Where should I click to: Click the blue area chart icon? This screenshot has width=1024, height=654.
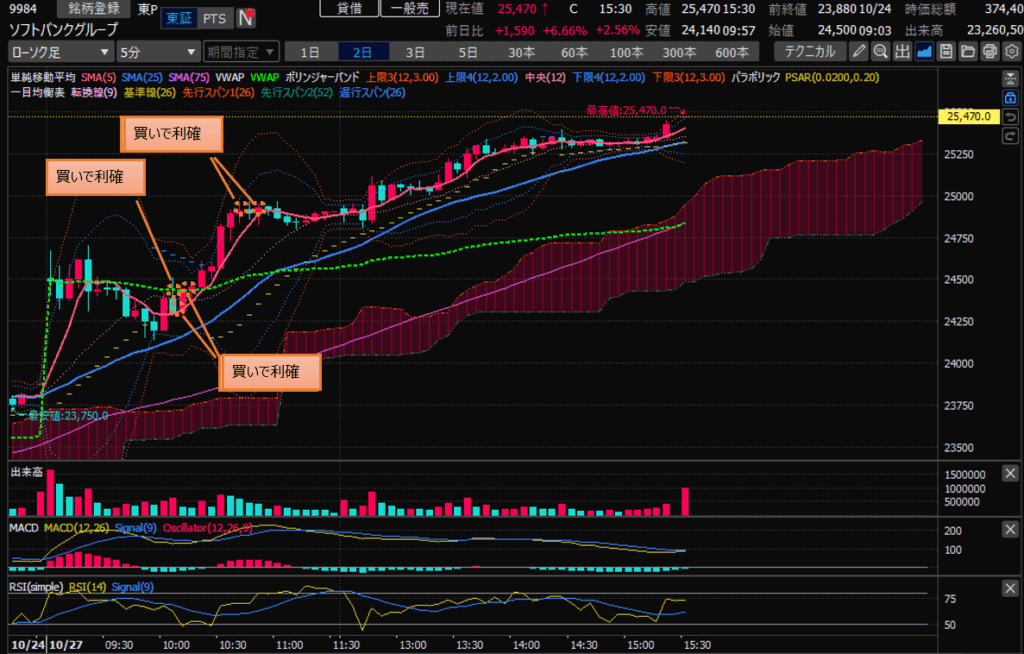point(924,51)
